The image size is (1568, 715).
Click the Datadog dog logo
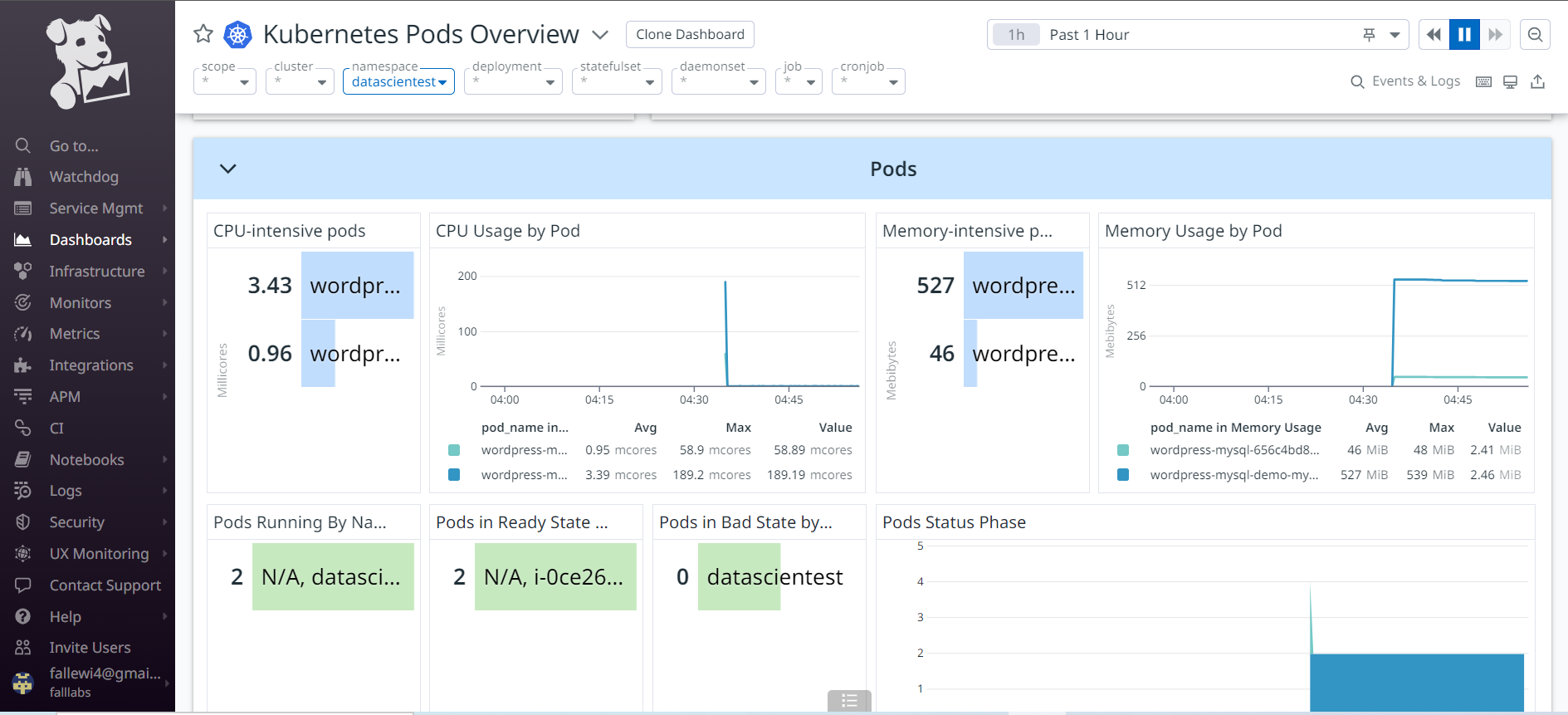click(x=87, y=63)
